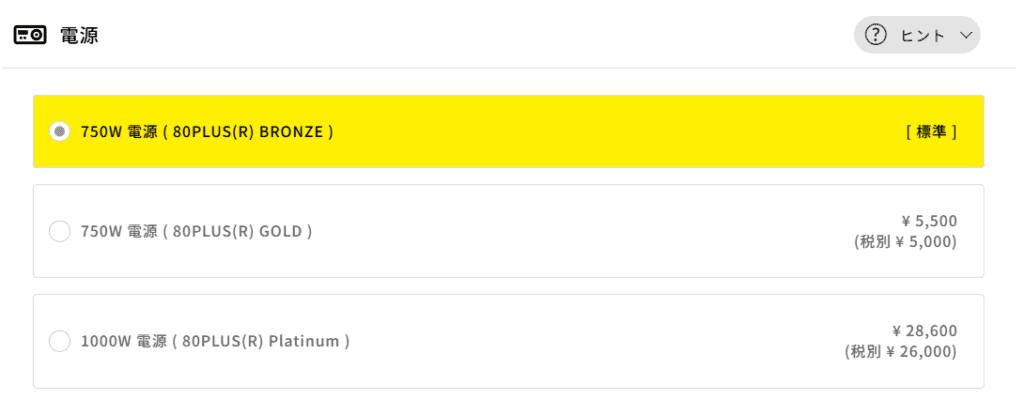Click the power supply unit icon
The width and height of the screenshot is (1024, 415).
(x=30, y=35)
